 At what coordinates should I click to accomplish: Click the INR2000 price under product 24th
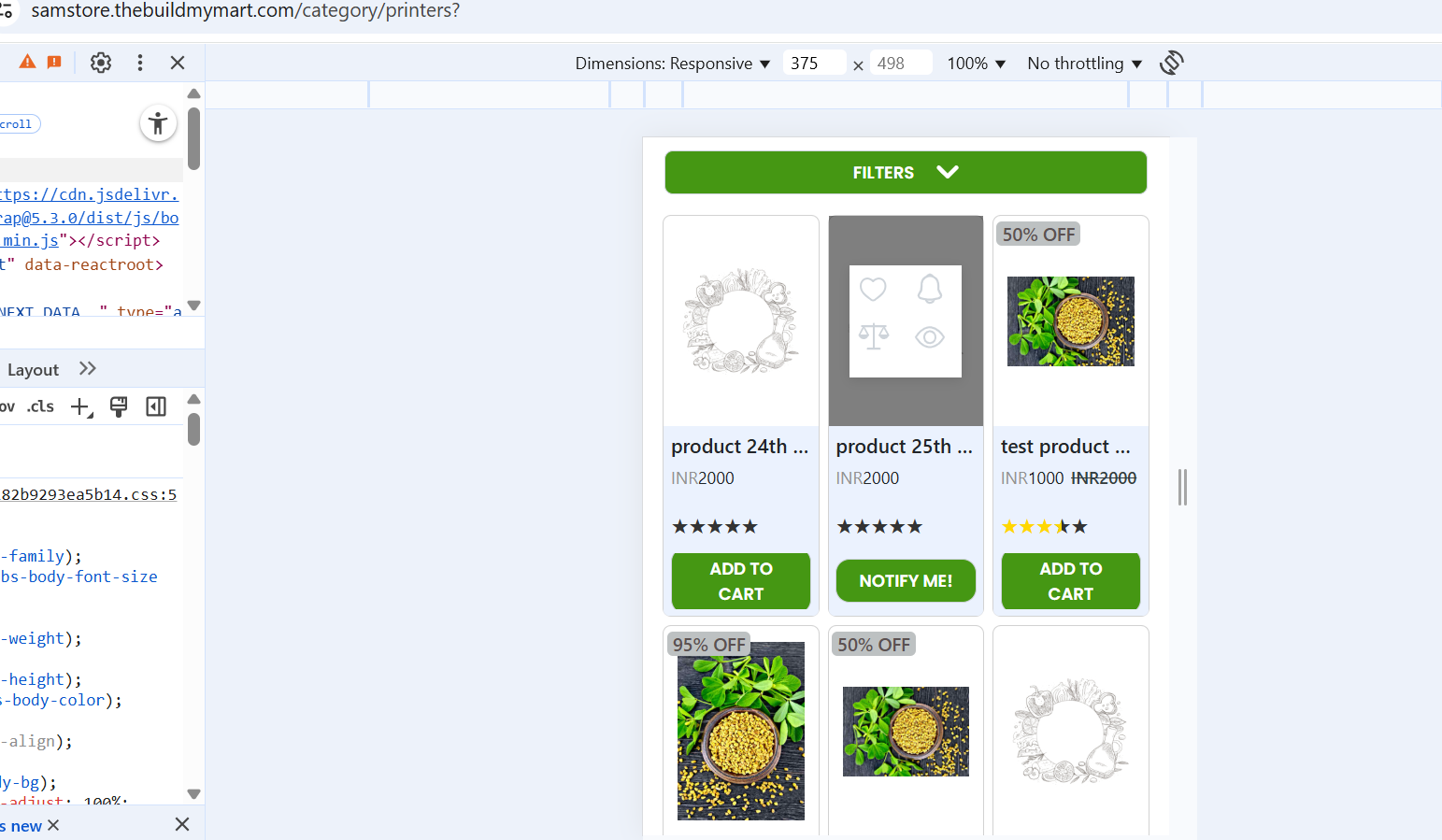coord(703,478)
